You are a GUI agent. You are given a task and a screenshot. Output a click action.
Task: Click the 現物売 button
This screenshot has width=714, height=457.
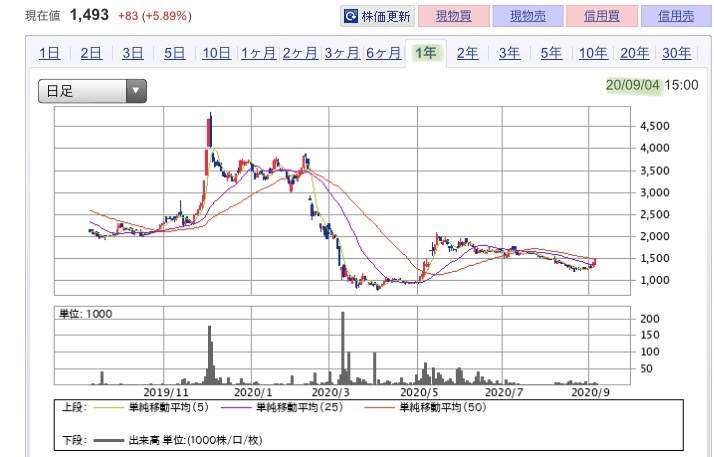tap(528, 16)
